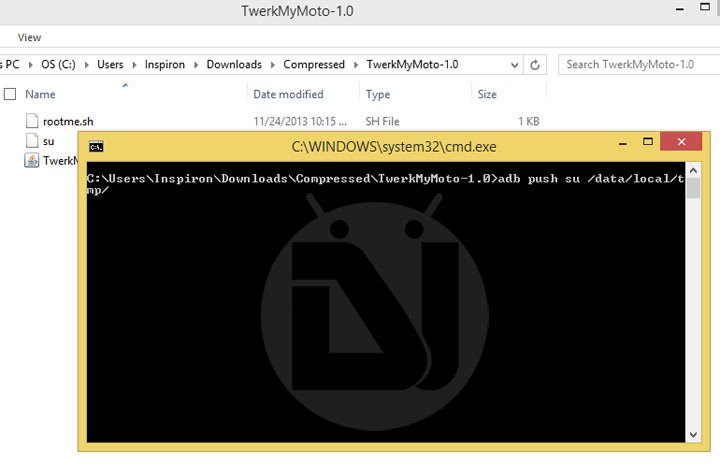Click the SH File type cell
The image size is (720, 464).
click(x=382, y=121)
